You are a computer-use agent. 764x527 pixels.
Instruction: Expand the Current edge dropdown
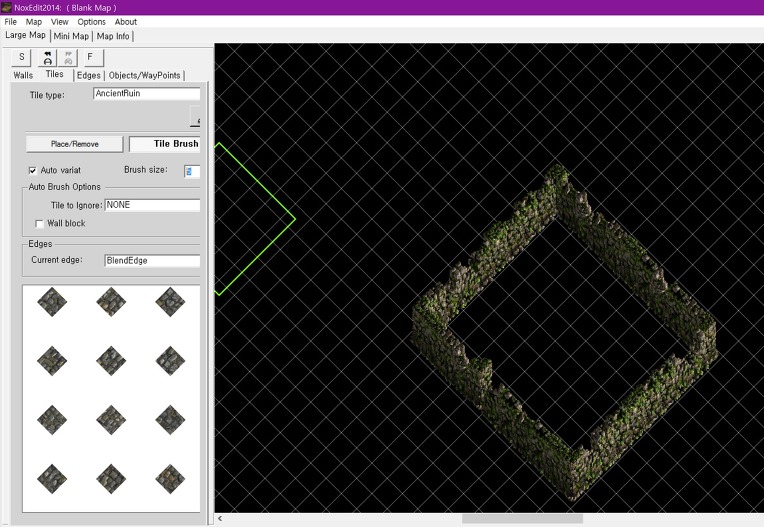[152, 260]
